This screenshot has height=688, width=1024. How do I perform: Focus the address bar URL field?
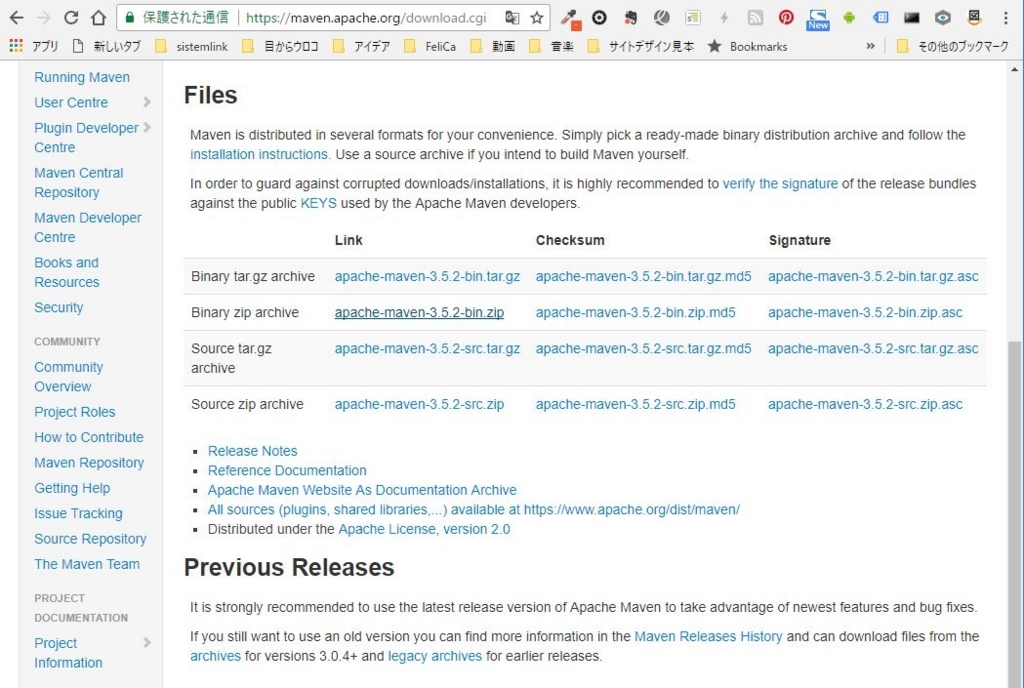[366, 18]
